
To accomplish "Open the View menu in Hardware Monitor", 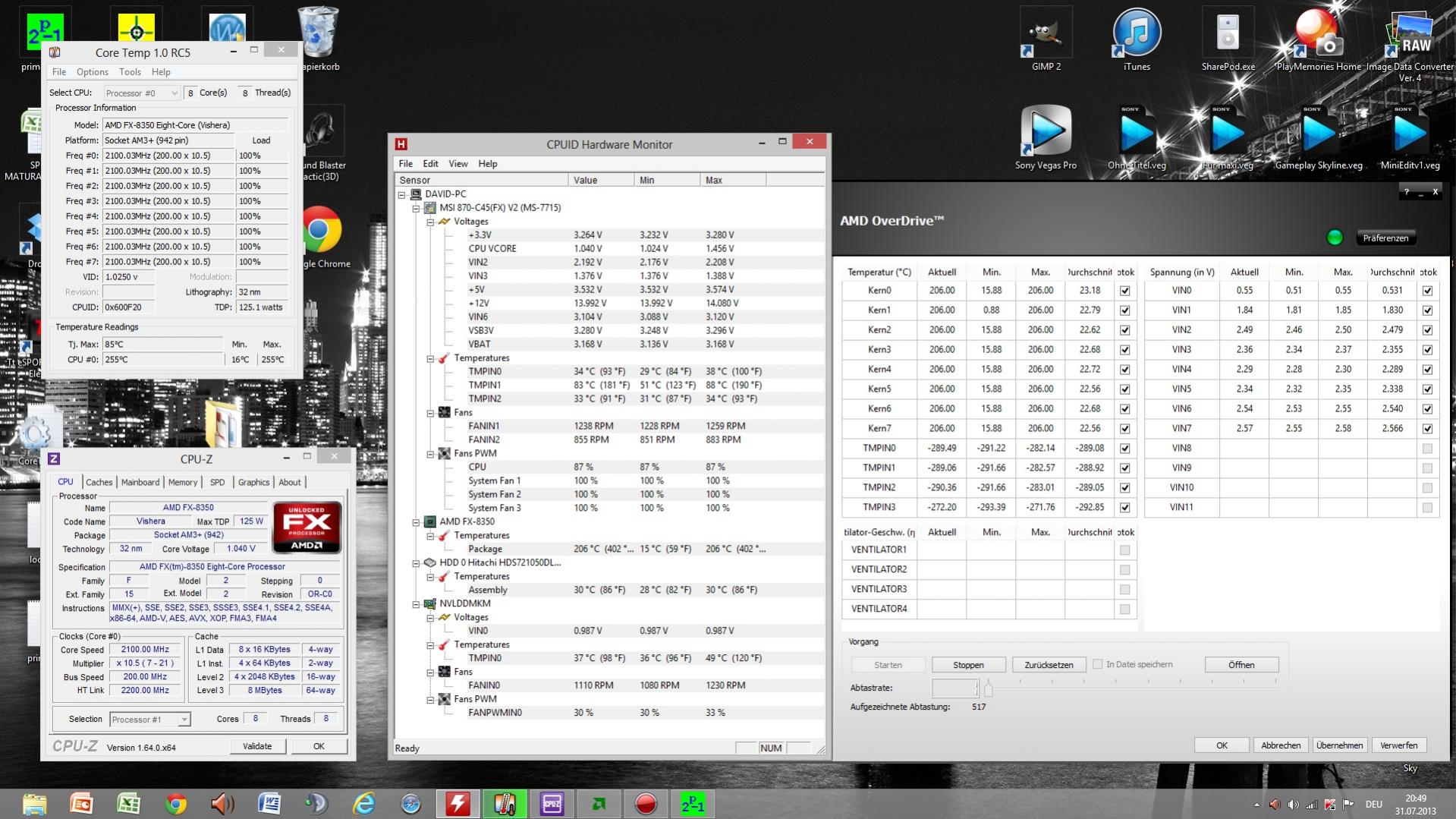I will [458, 164].
